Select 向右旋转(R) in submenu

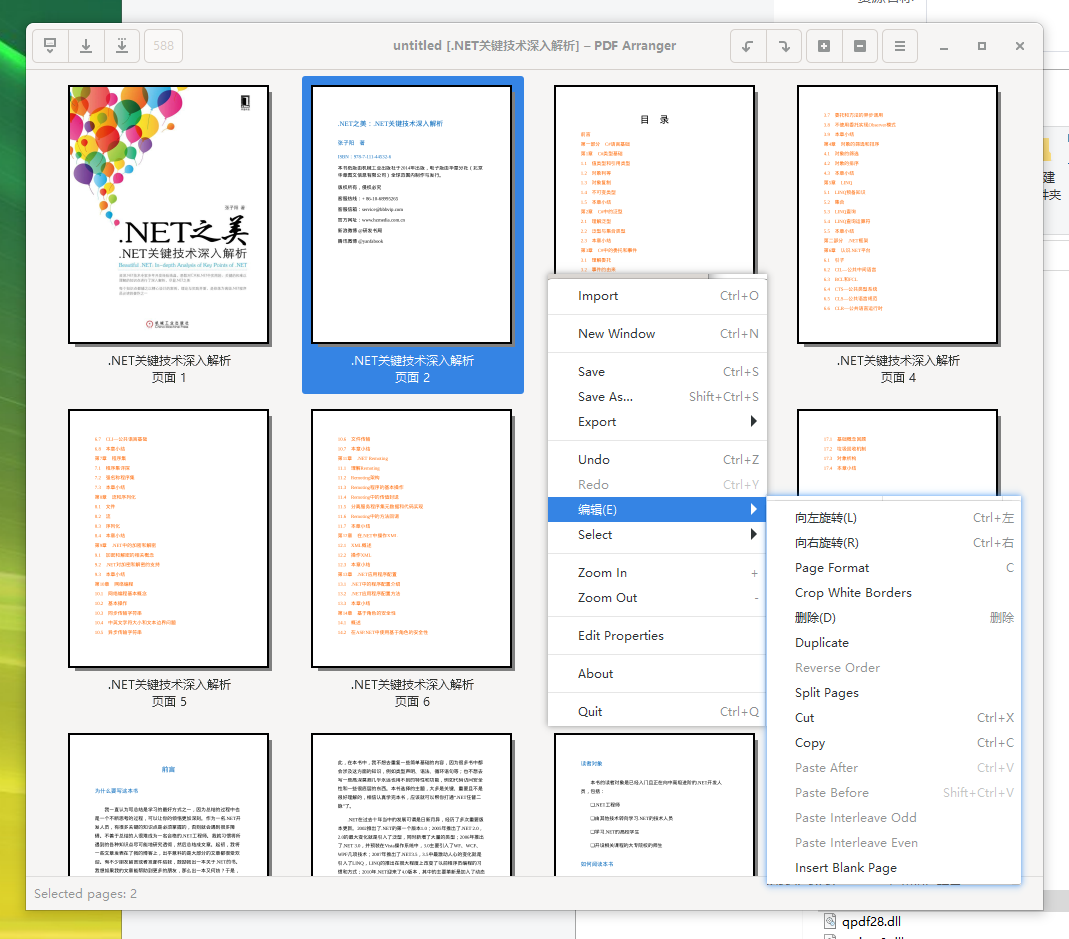click(894, 543)
